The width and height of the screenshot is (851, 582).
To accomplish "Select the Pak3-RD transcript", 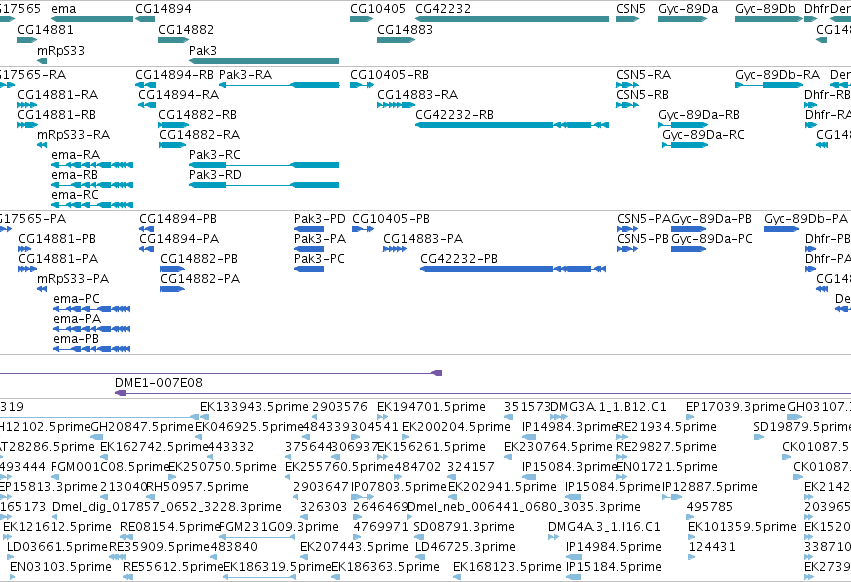I will [264, 185].
